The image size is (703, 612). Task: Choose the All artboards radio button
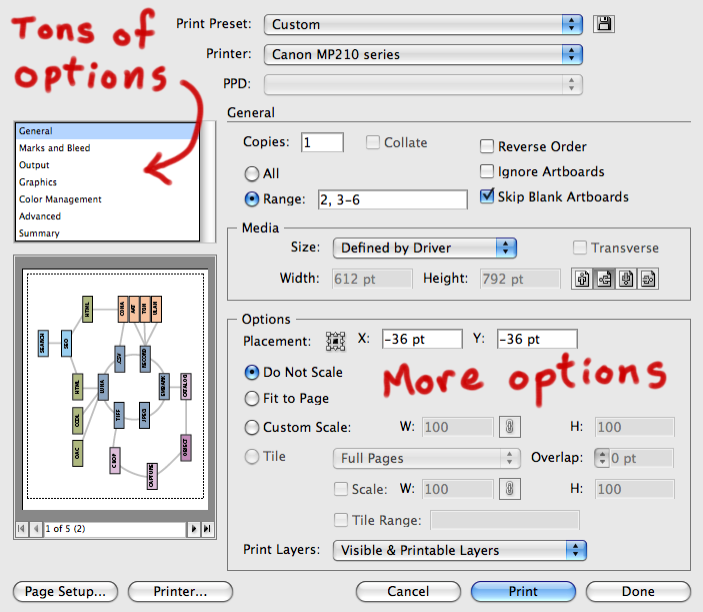coord(252,172)
